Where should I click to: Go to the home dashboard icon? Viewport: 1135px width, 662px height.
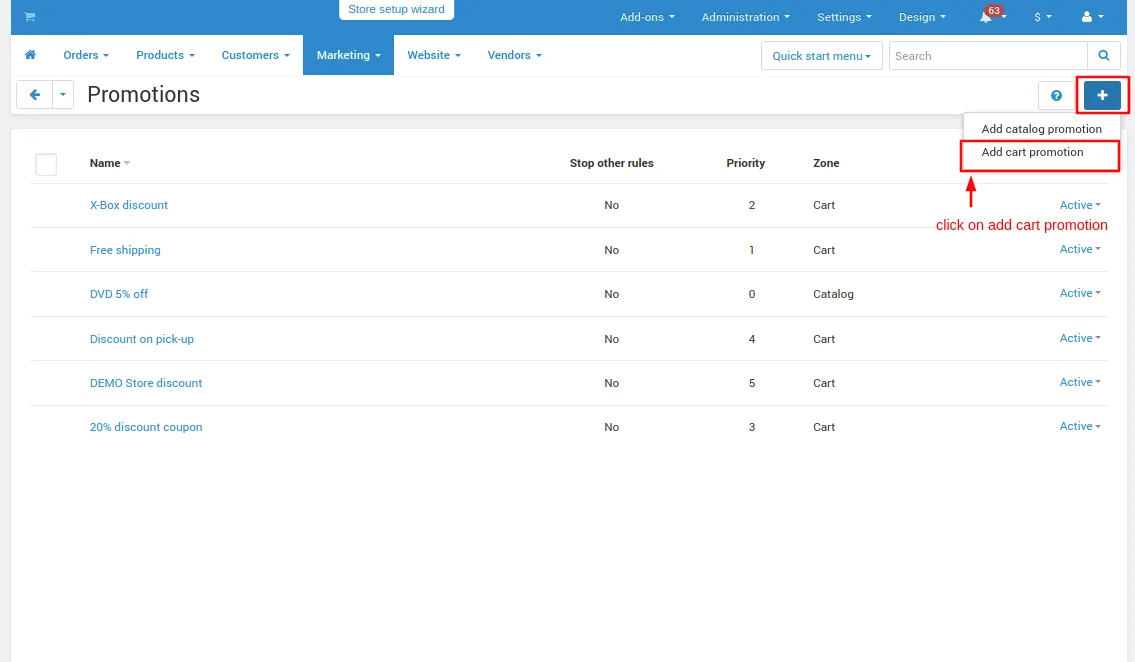coord(30,55)
